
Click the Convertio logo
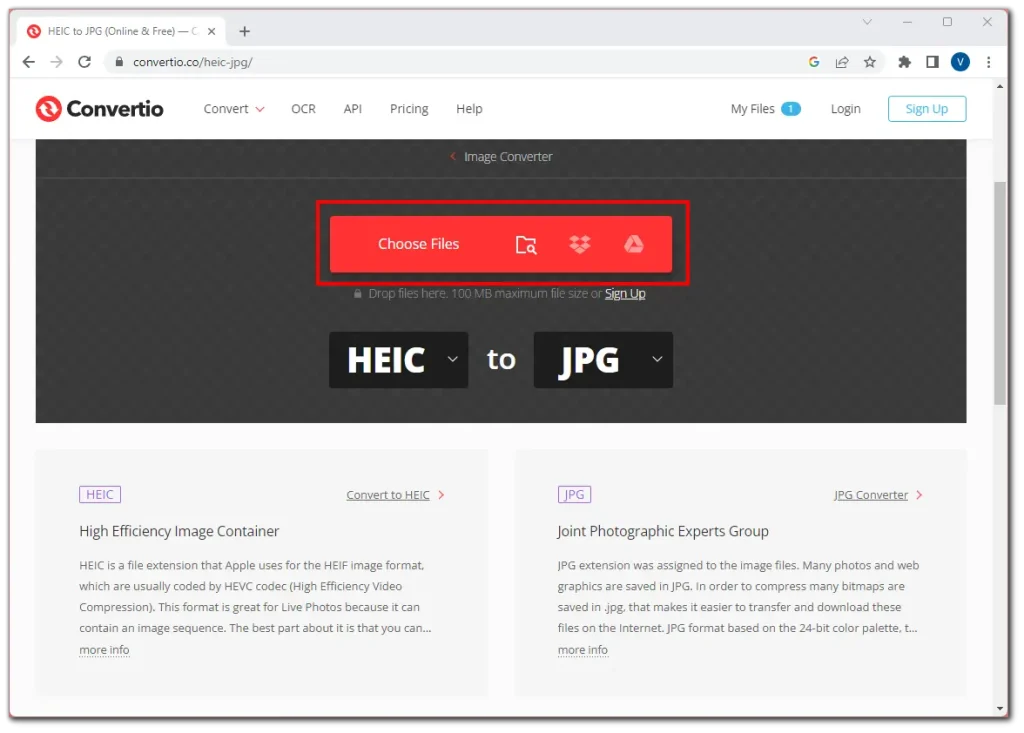(x=99, y=109)
